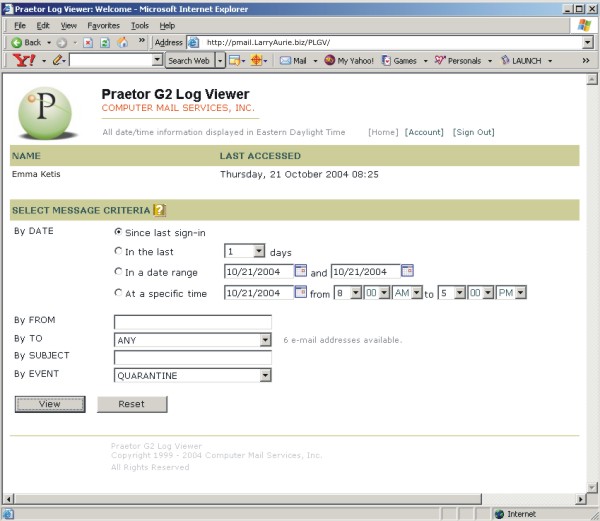
Task: Open the View menu in the menu bar
Action: point(68,26)
